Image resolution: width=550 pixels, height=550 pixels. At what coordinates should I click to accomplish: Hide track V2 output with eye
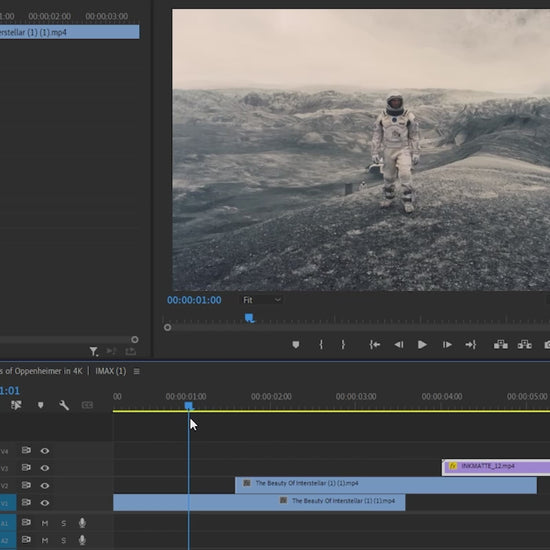click(45, 485)
